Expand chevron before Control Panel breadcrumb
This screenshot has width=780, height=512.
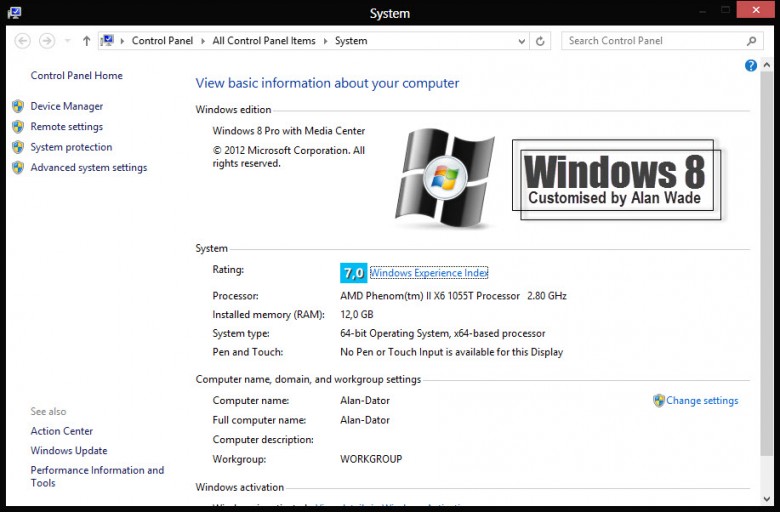click(x=122, y=41)
